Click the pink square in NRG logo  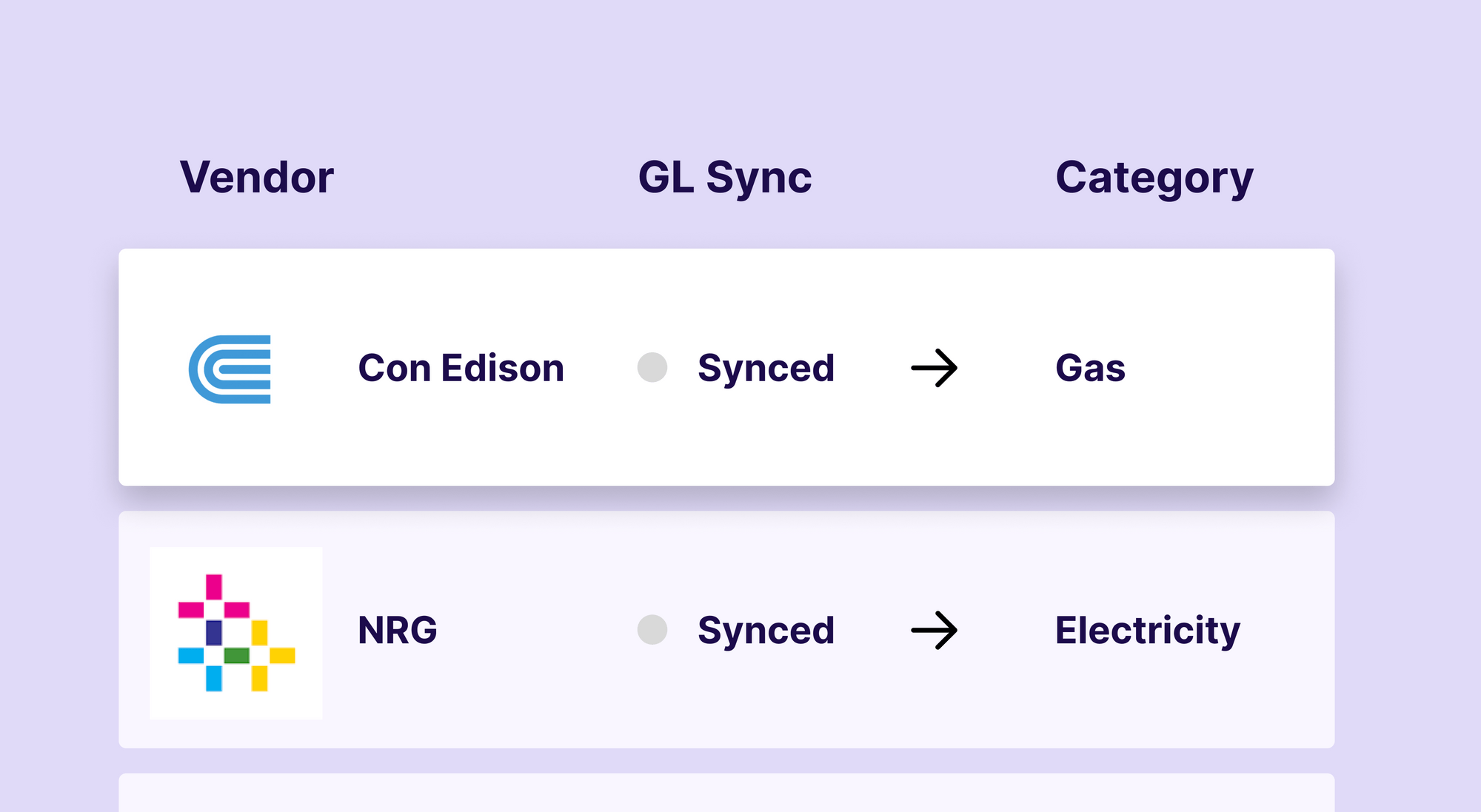[214, 586]
